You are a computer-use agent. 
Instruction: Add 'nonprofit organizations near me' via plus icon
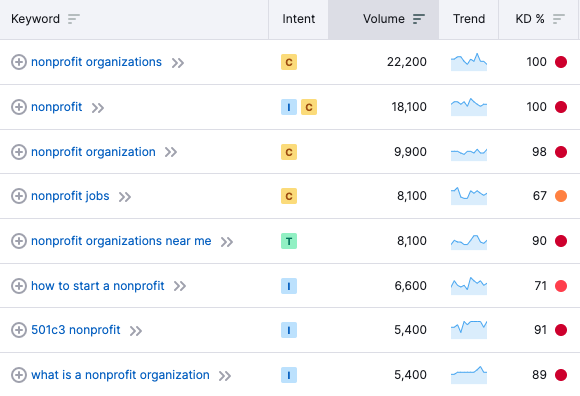pos(18,241)
